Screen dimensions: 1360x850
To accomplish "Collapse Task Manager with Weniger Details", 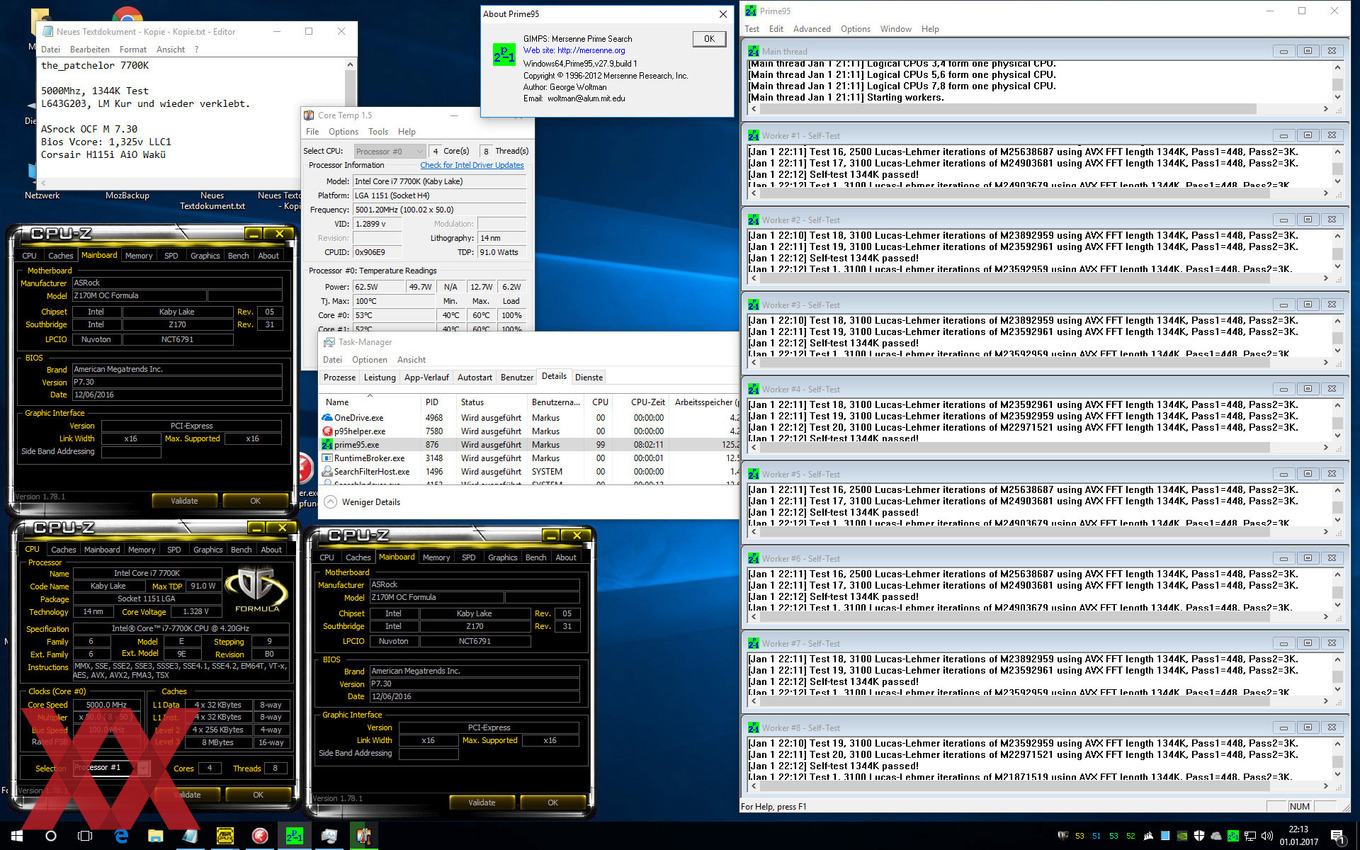I will 362,502.
